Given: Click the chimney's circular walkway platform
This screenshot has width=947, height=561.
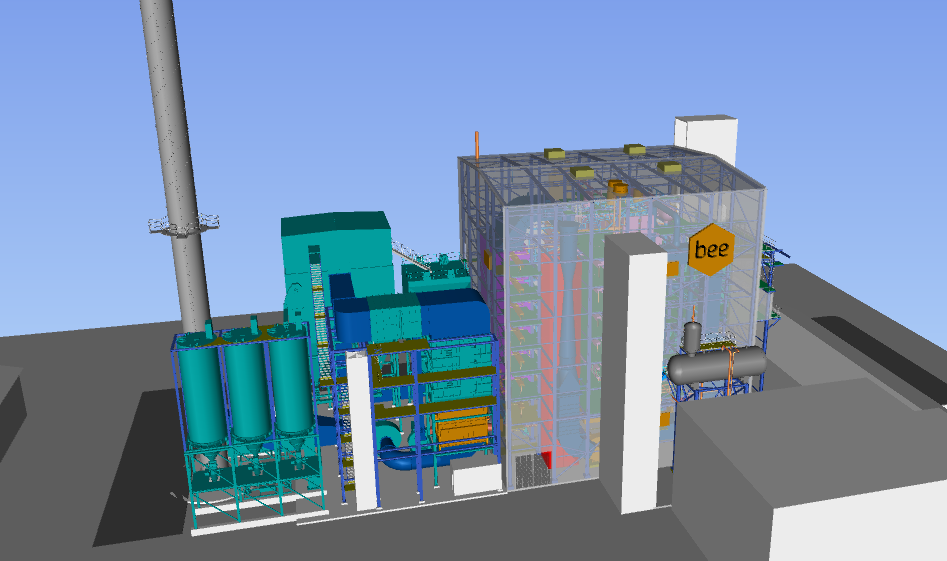Looking at the screenshot, I should pos(183,225).
